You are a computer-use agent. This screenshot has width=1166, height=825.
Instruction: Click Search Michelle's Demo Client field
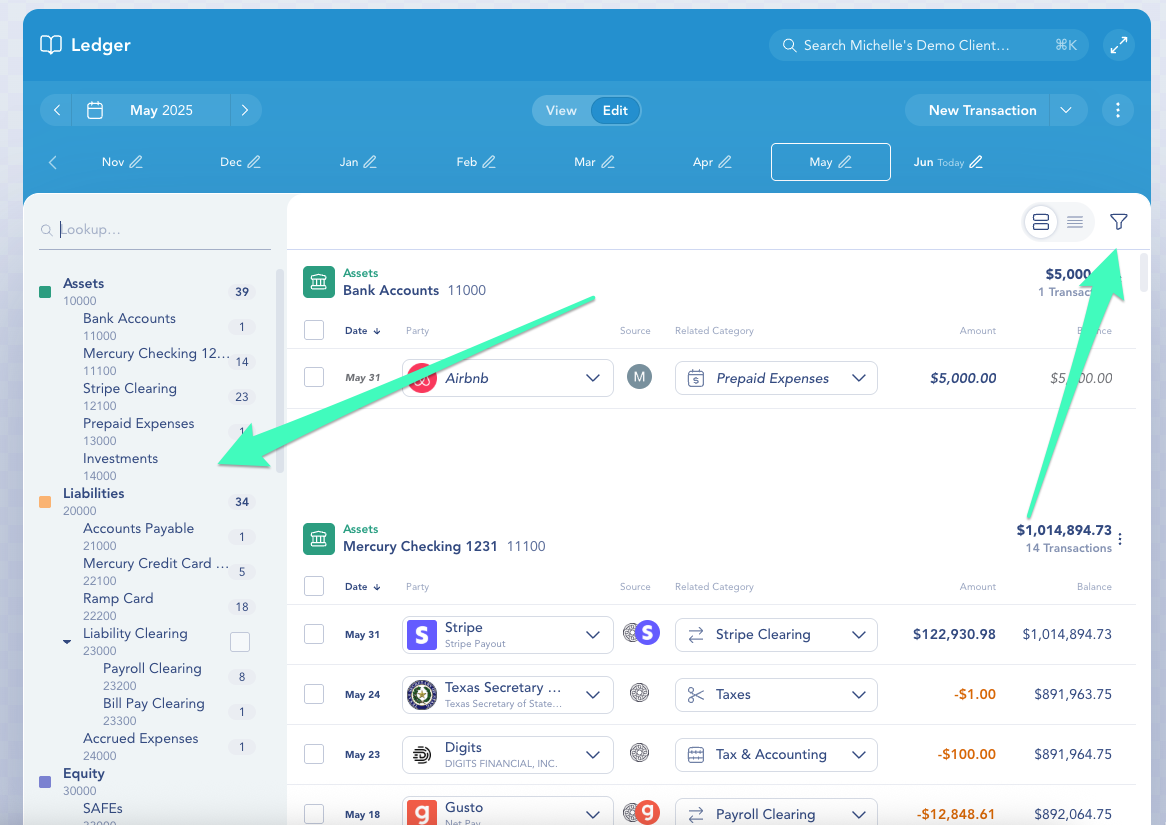tap(929, 45)
